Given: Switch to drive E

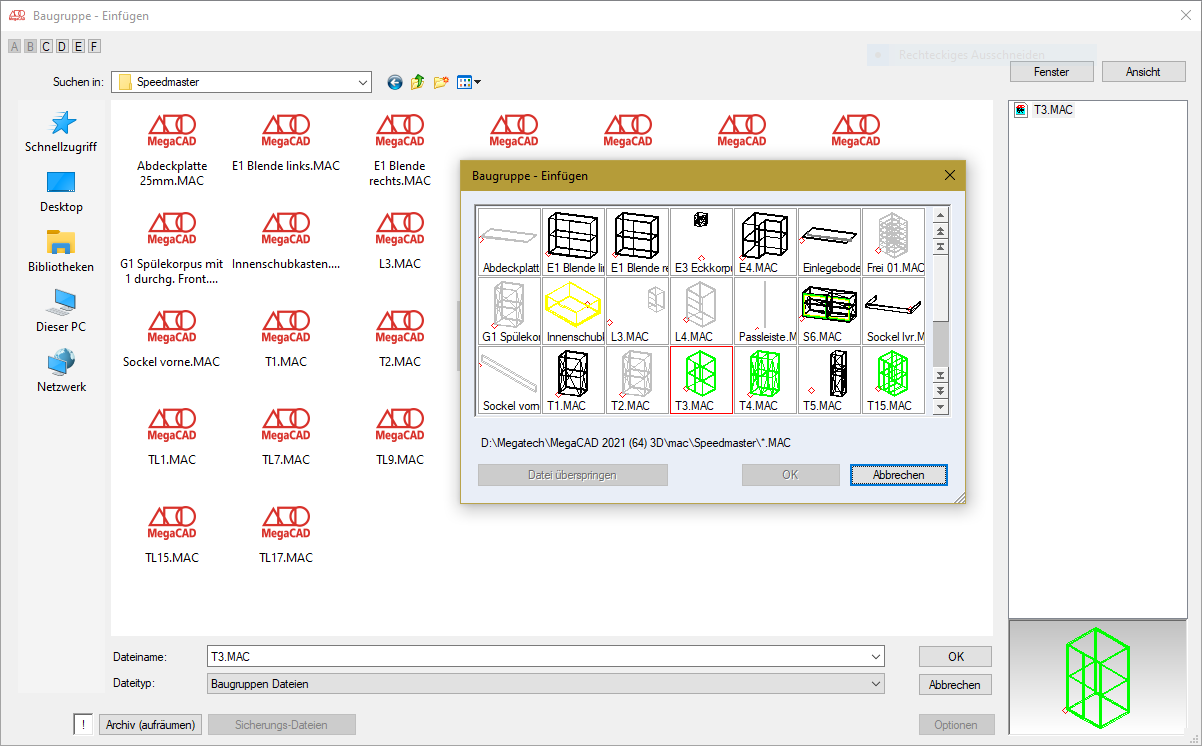Looking at the screenshot, I should (x=78, y=46).
